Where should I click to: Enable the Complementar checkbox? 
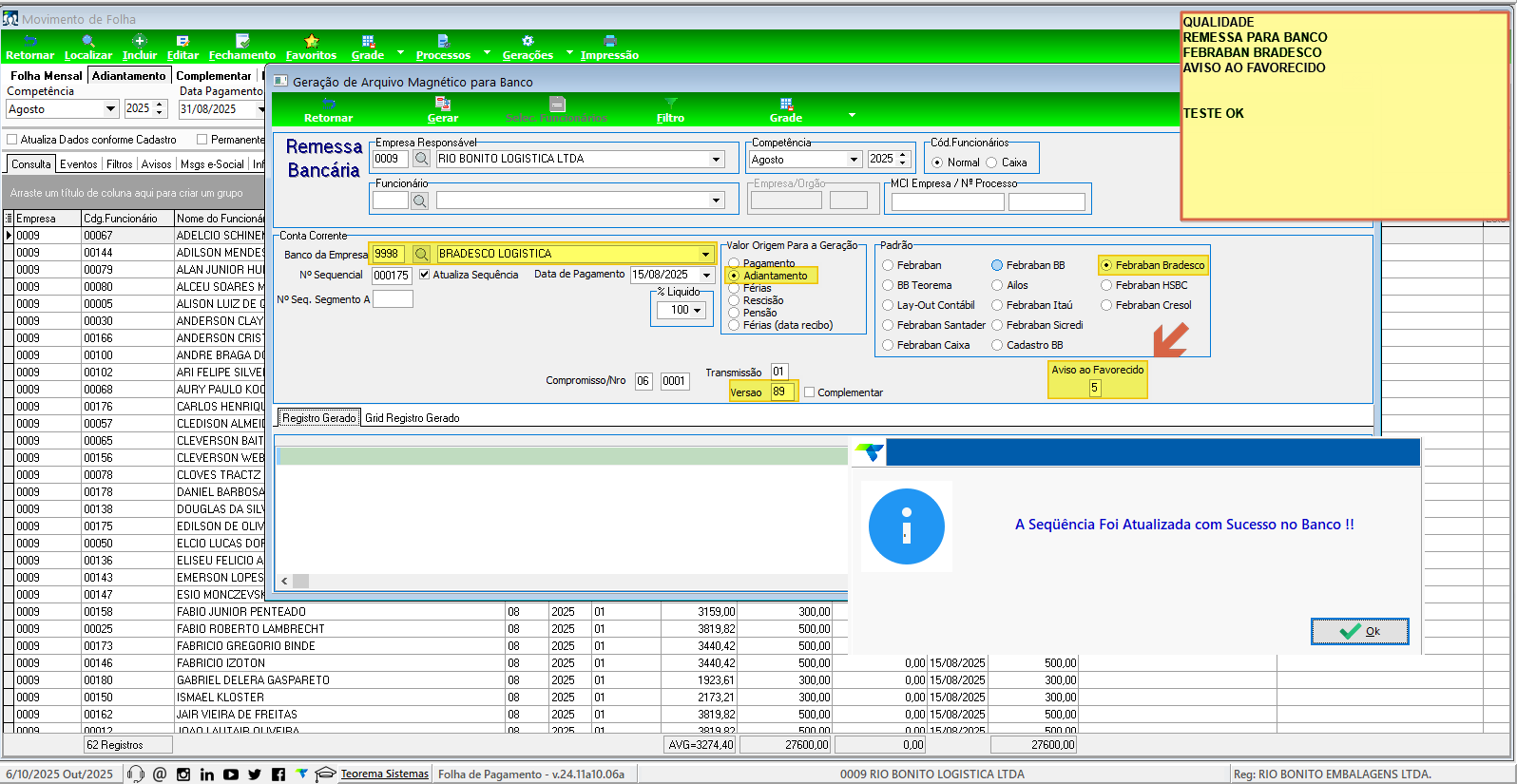coord(810,392)
